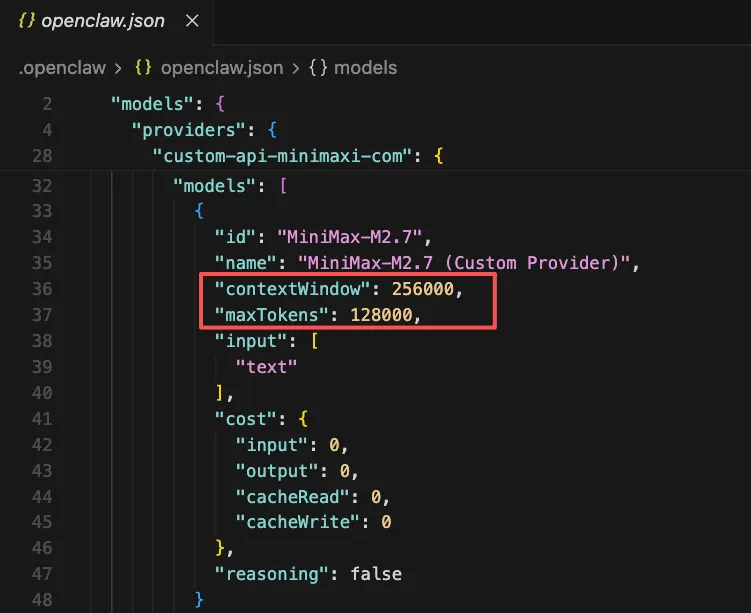The height and width of the screenshot is (613, 751).
Task: Click the "cacheWrite" key
Action: click(x=298, y=522)
